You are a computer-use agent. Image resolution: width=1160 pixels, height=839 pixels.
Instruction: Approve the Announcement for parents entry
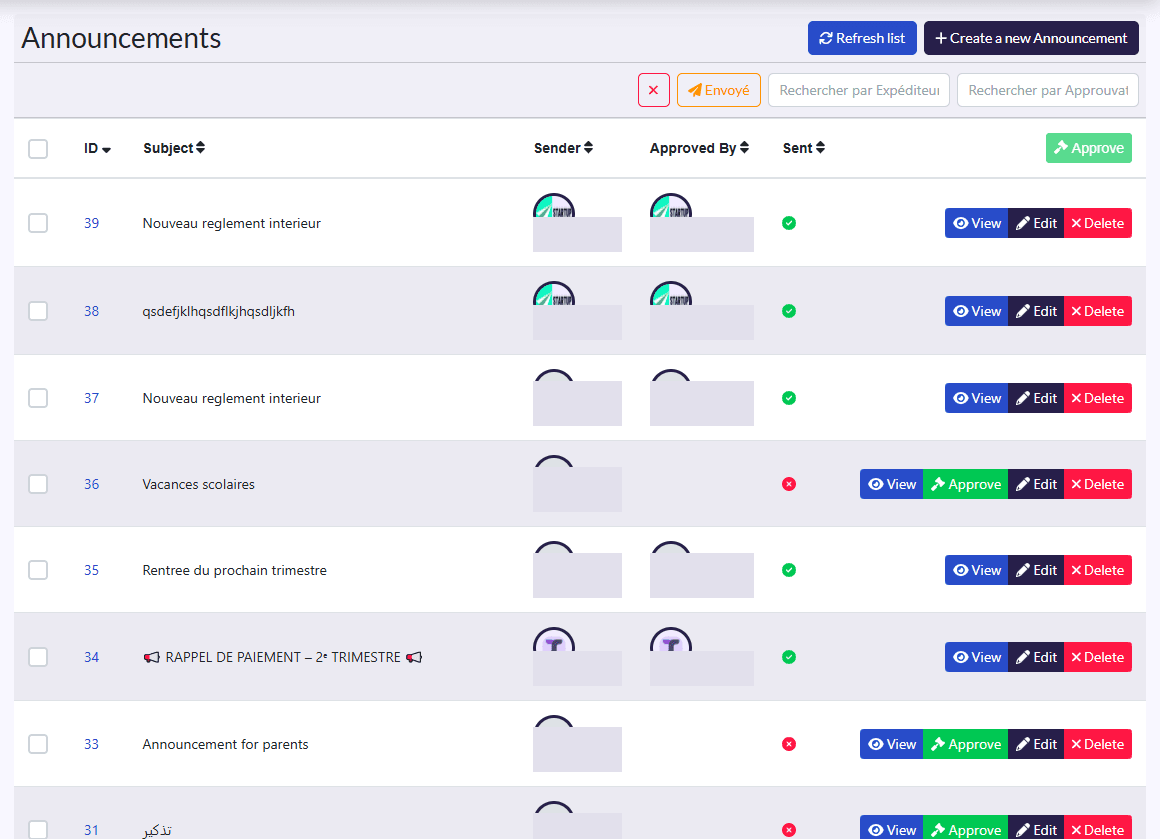(x=965, y=744)
